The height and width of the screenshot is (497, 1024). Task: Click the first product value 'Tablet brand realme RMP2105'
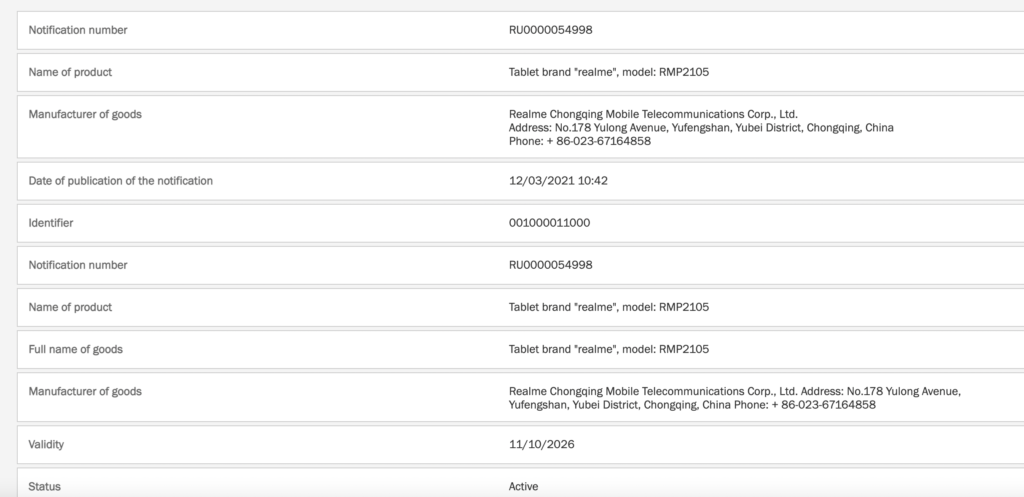[609, 72]
